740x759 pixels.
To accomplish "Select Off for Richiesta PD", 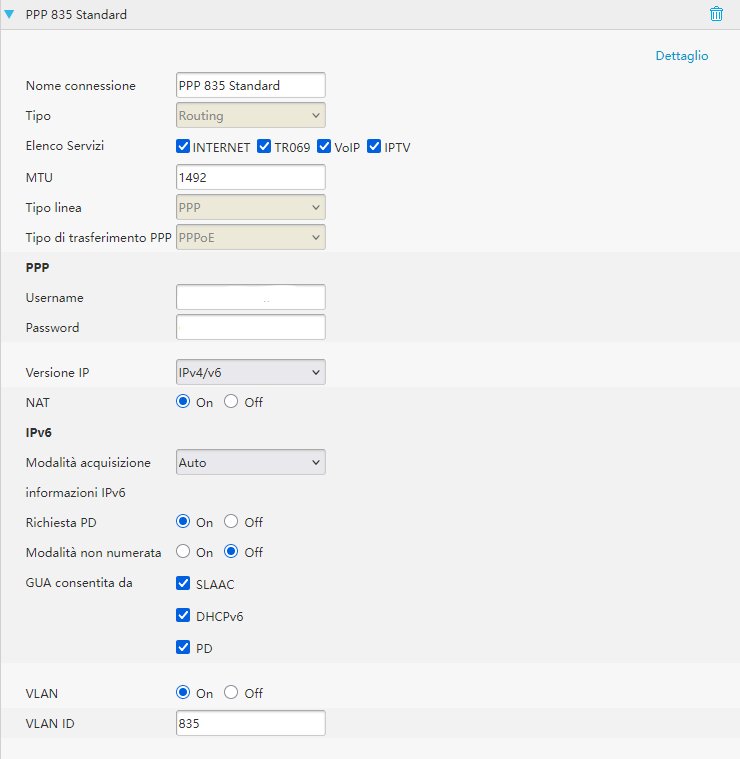I will point(232,522).
